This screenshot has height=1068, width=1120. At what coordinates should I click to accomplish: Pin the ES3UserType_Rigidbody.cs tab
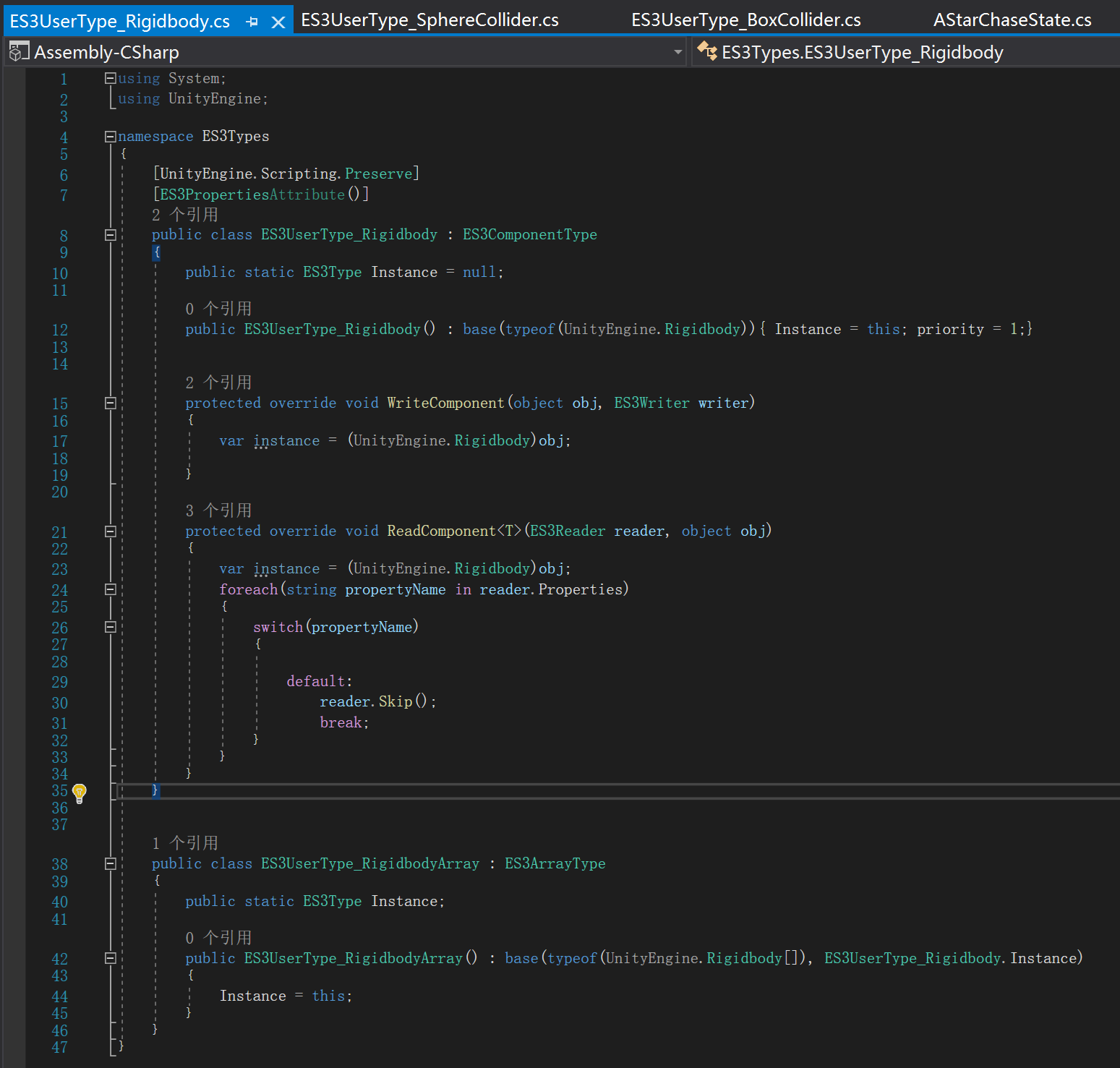252,22
